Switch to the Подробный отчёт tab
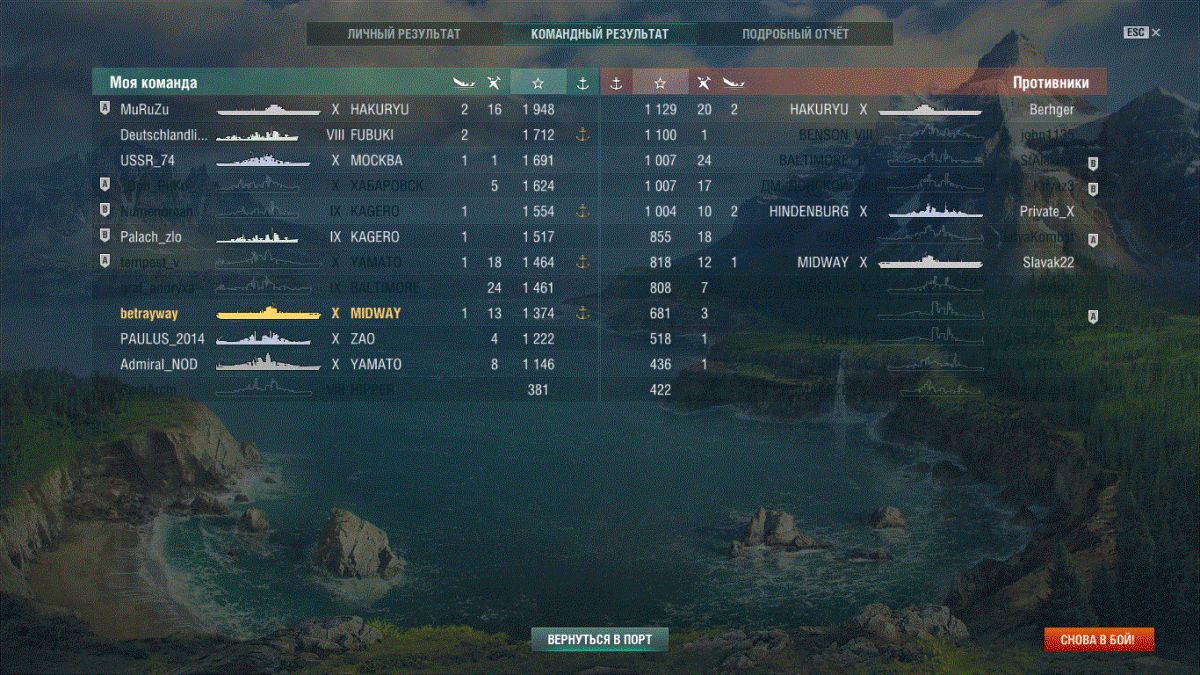The width and height of the screenshot is (1200, 675). [795, 34]
